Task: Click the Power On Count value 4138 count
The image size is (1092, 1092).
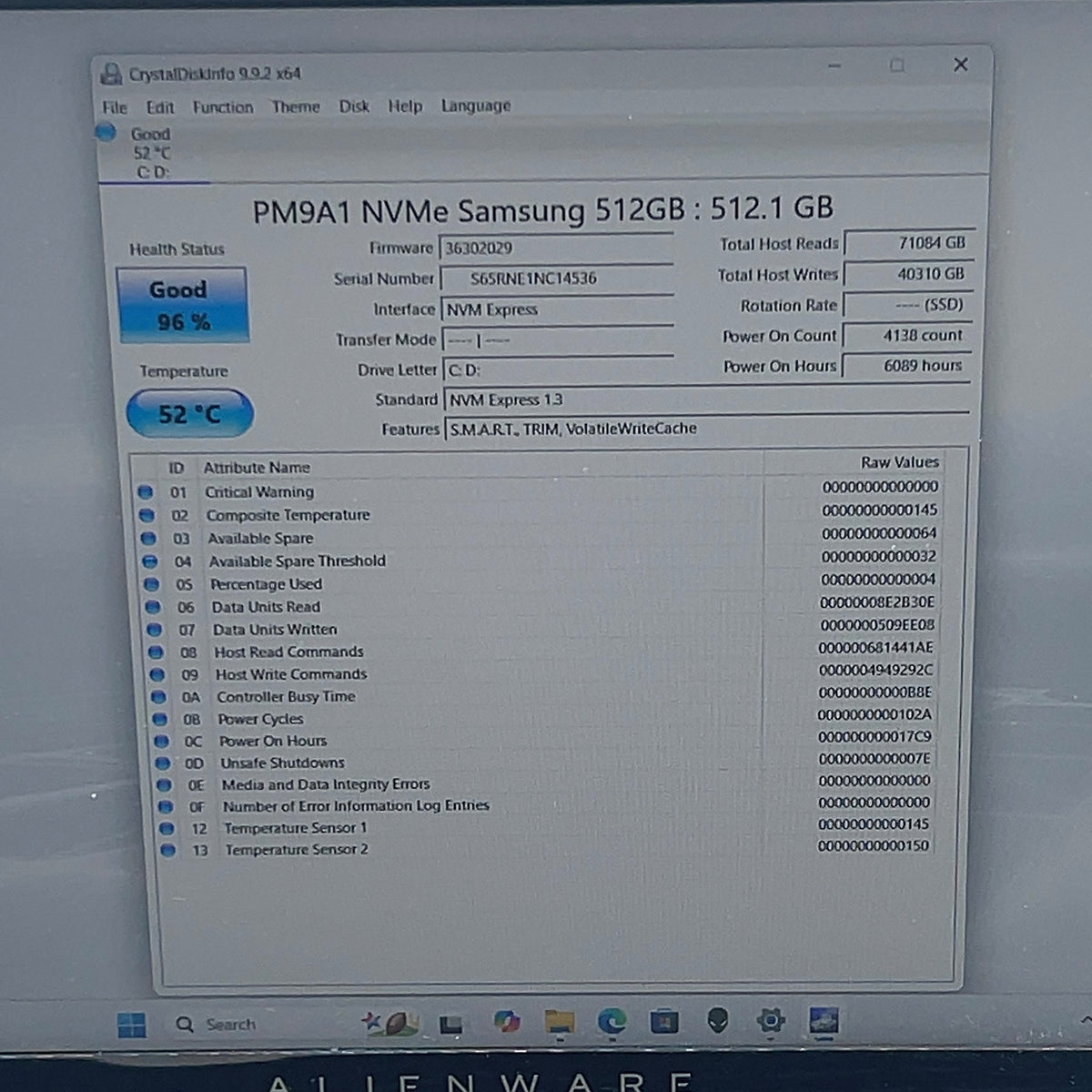Action: pyautogui.click(x=906, y=335)
